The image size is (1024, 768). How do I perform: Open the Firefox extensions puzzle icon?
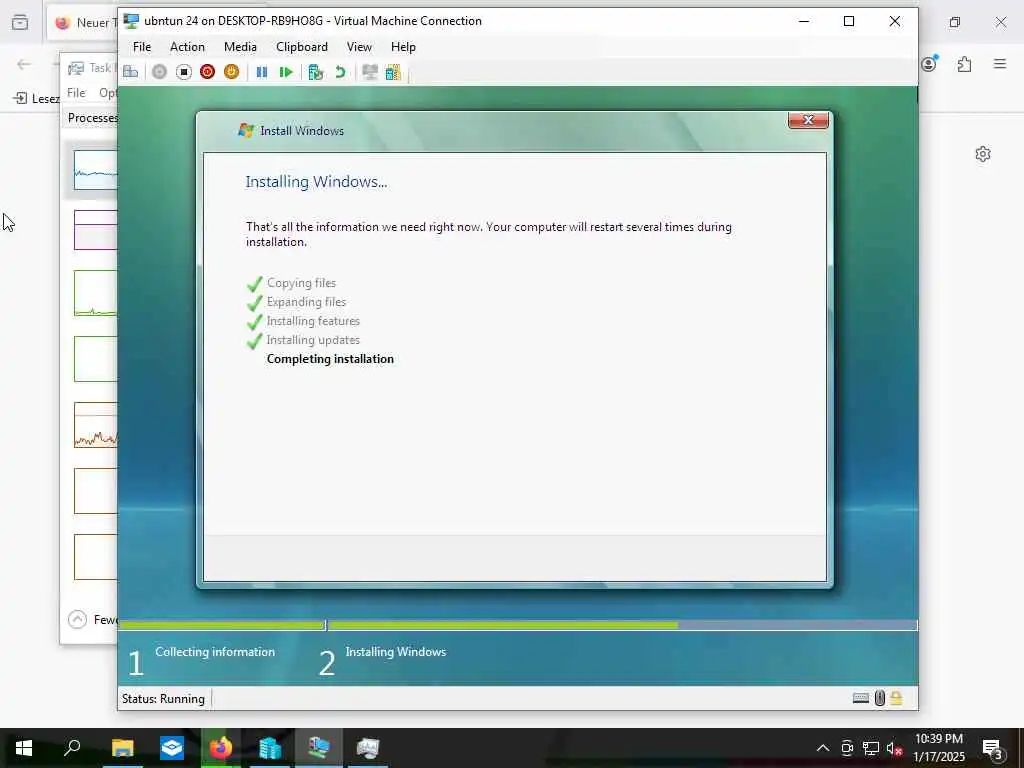[964, 63]
